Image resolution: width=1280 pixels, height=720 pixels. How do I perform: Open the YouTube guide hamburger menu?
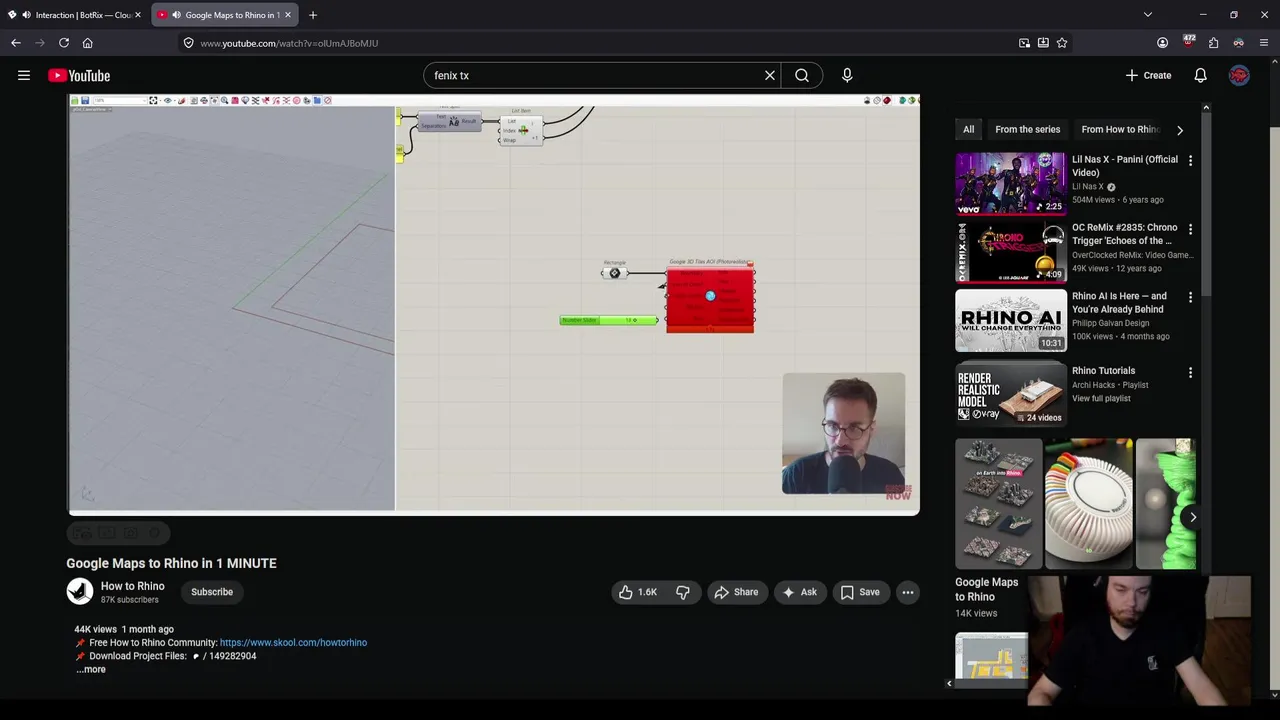point(24,75)
